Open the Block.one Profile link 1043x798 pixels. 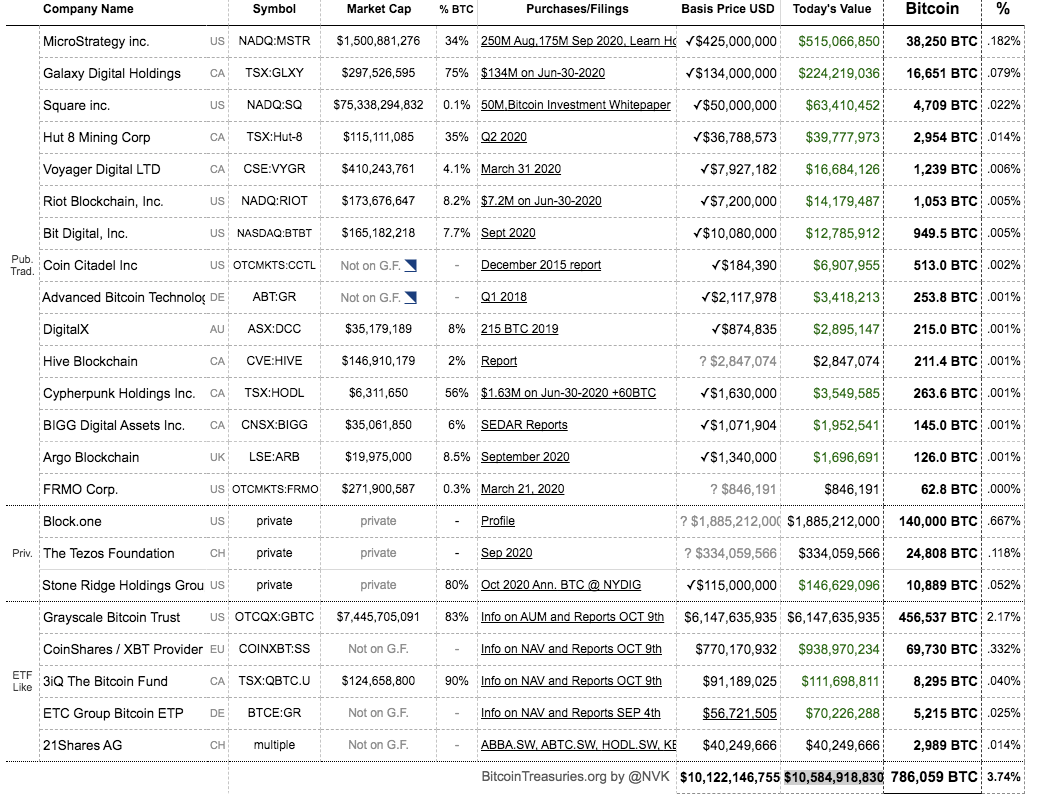click(498, 521)
